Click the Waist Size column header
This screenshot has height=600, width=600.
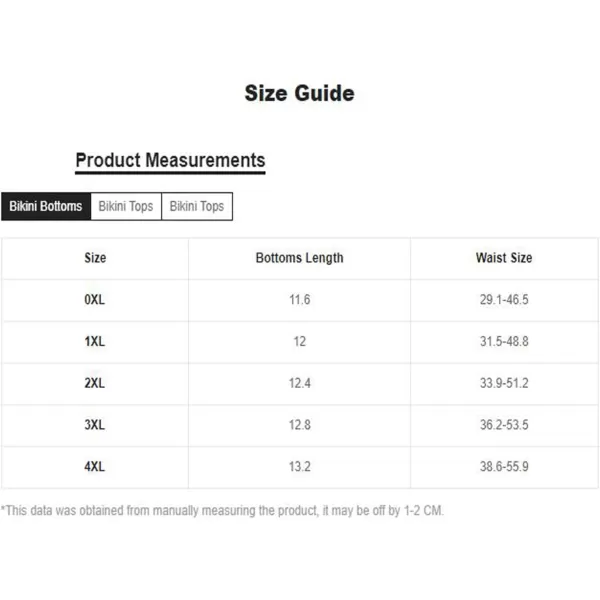click(x=504, y=258)
